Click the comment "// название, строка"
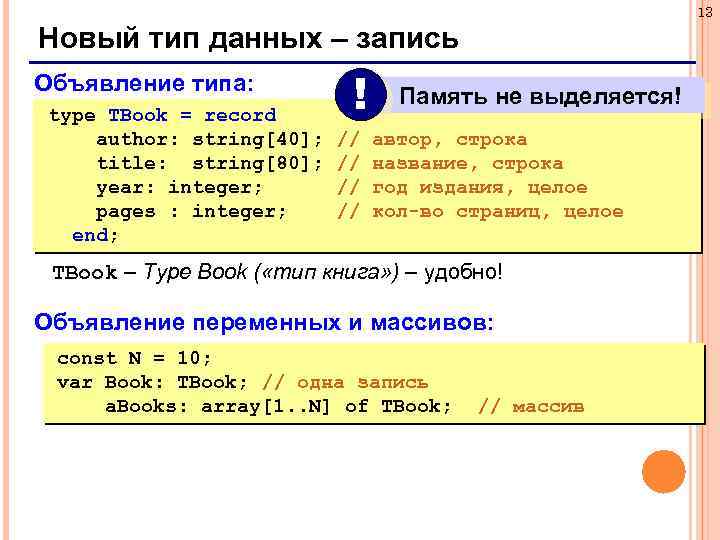 point(450,163)
